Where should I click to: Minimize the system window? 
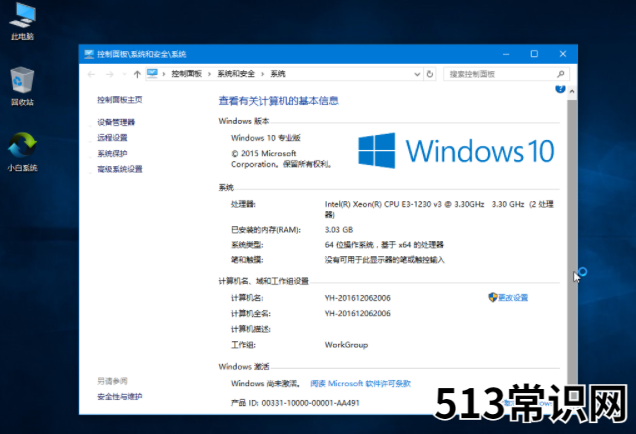pos(506,54)
